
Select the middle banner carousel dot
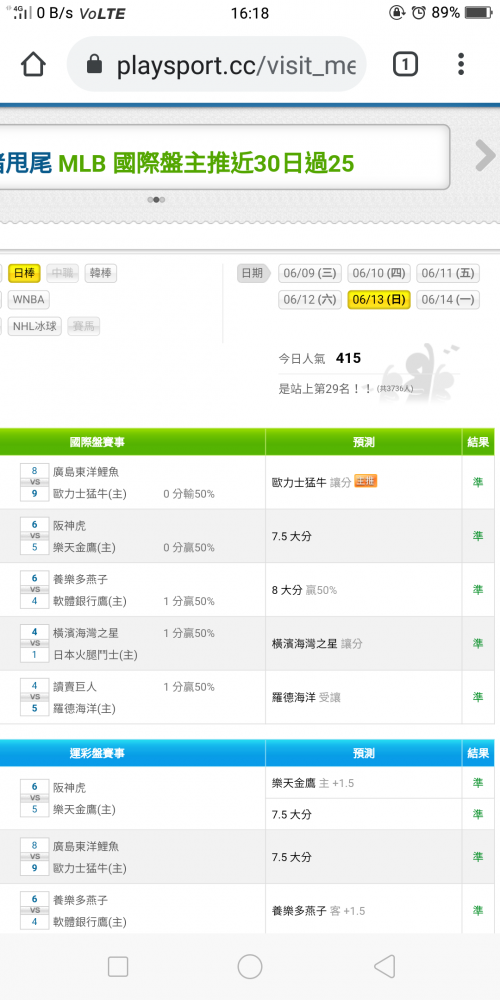pyautogui.click(x=156, y=200)
